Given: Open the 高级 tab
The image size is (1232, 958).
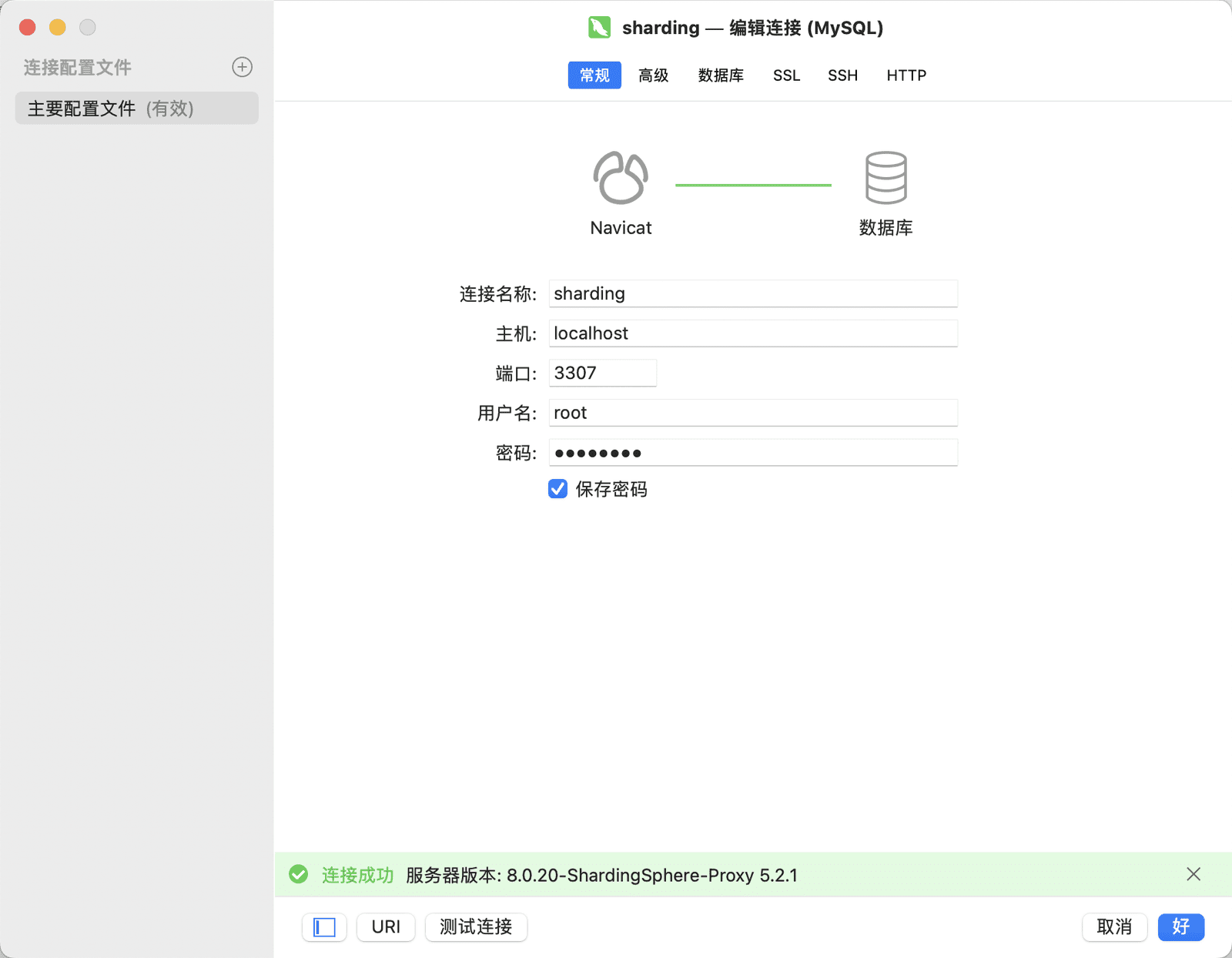Looking at the screenshot, I should [x=653, y=75].
